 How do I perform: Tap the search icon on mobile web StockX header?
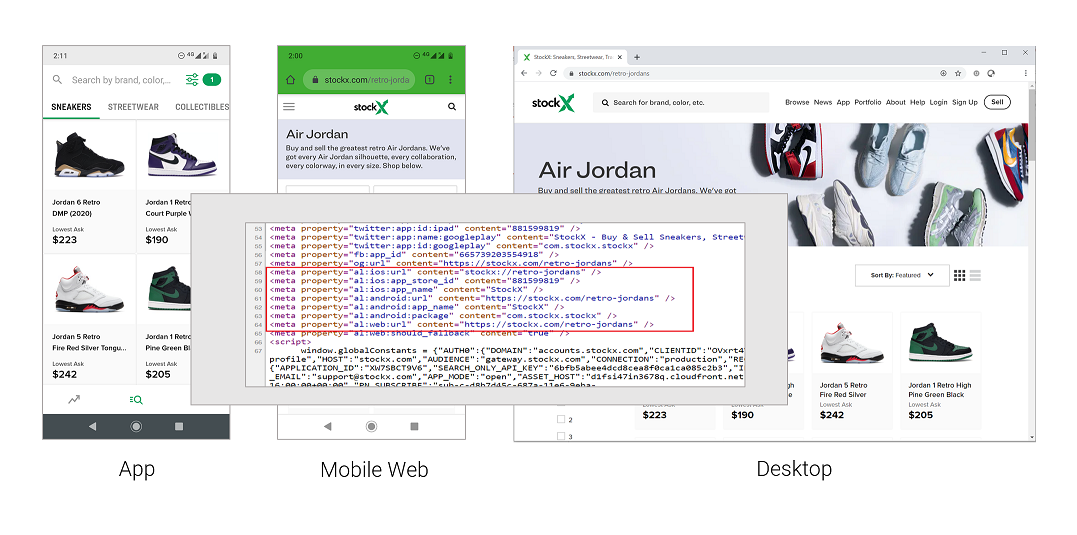[x=452, y=107]
